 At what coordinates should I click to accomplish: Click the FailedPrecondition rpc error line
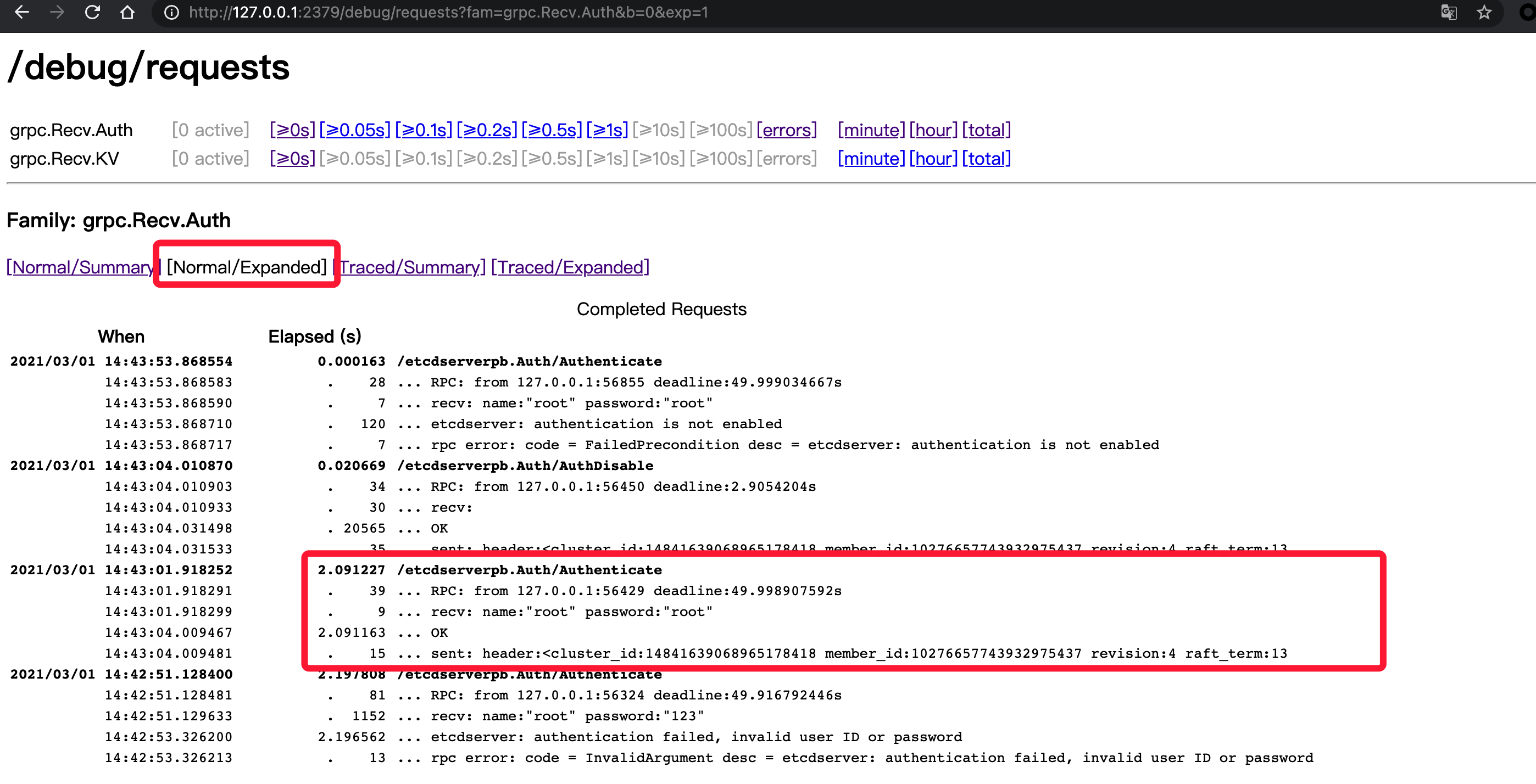(x=795, y=445)
